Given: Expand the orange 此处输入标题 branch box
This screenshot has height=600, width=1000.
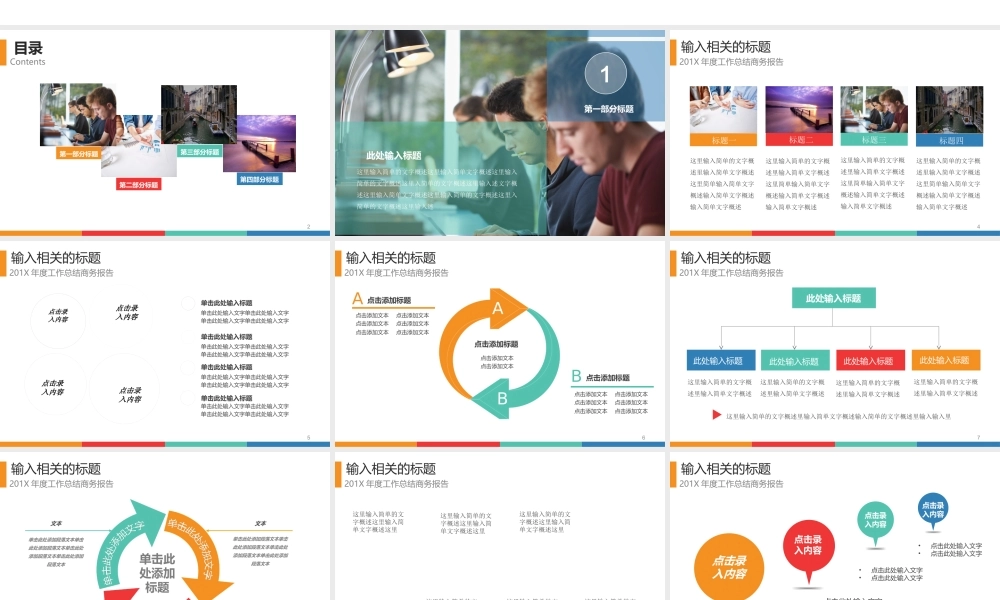Looking at the screenshot, I should (x=946, y=360).
